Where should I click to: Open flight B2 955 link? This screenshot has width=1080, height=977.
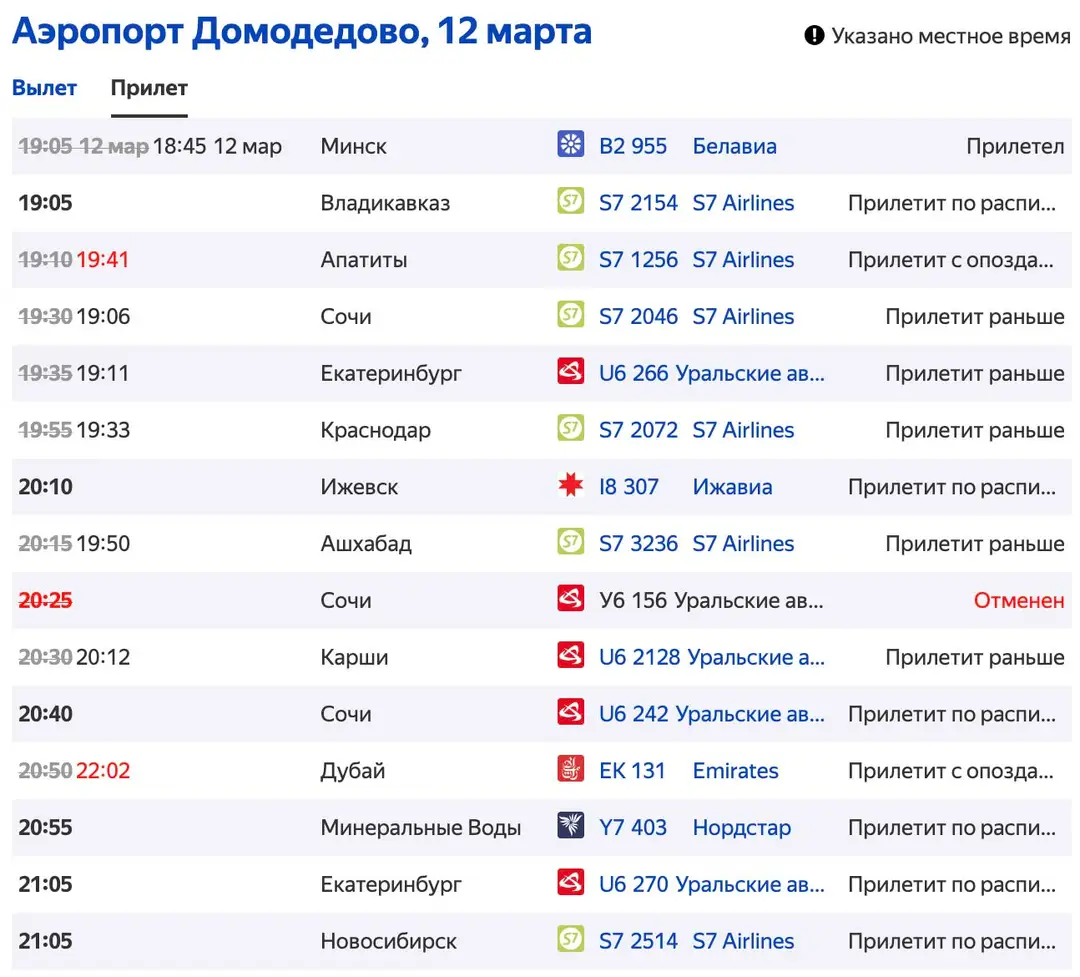(633, 146)
